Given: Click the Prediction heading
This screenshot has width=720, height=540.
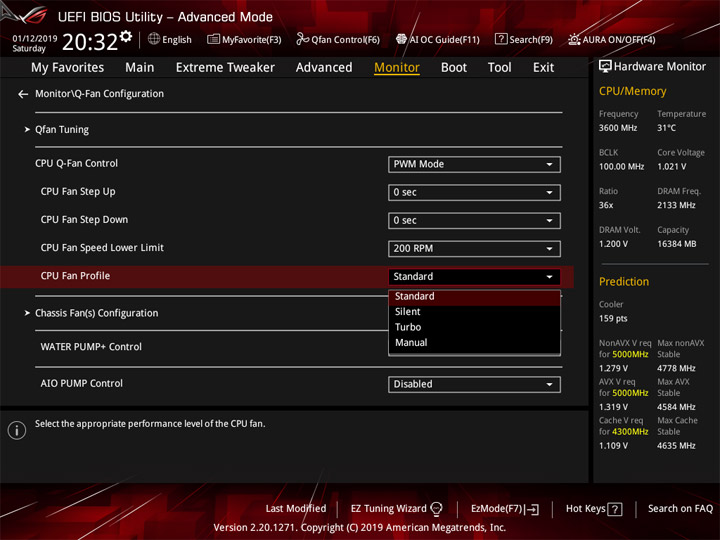Looking at the screenshot, I should tap(624, 281).
